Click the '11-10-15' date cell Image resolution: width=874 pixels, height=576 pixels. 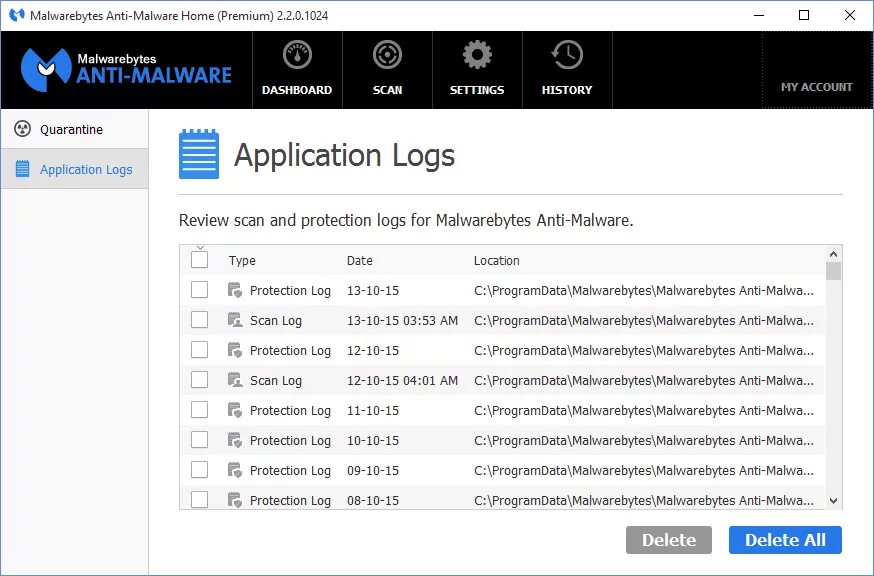point(373,411)
